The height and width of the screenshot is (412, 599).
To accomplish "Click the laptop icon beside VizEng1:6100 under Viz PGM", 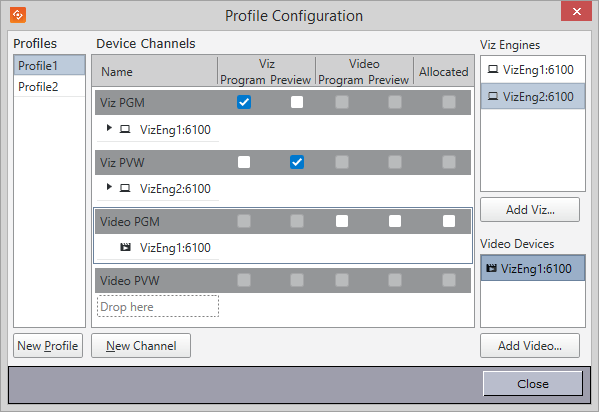I will tap(125, 129).
